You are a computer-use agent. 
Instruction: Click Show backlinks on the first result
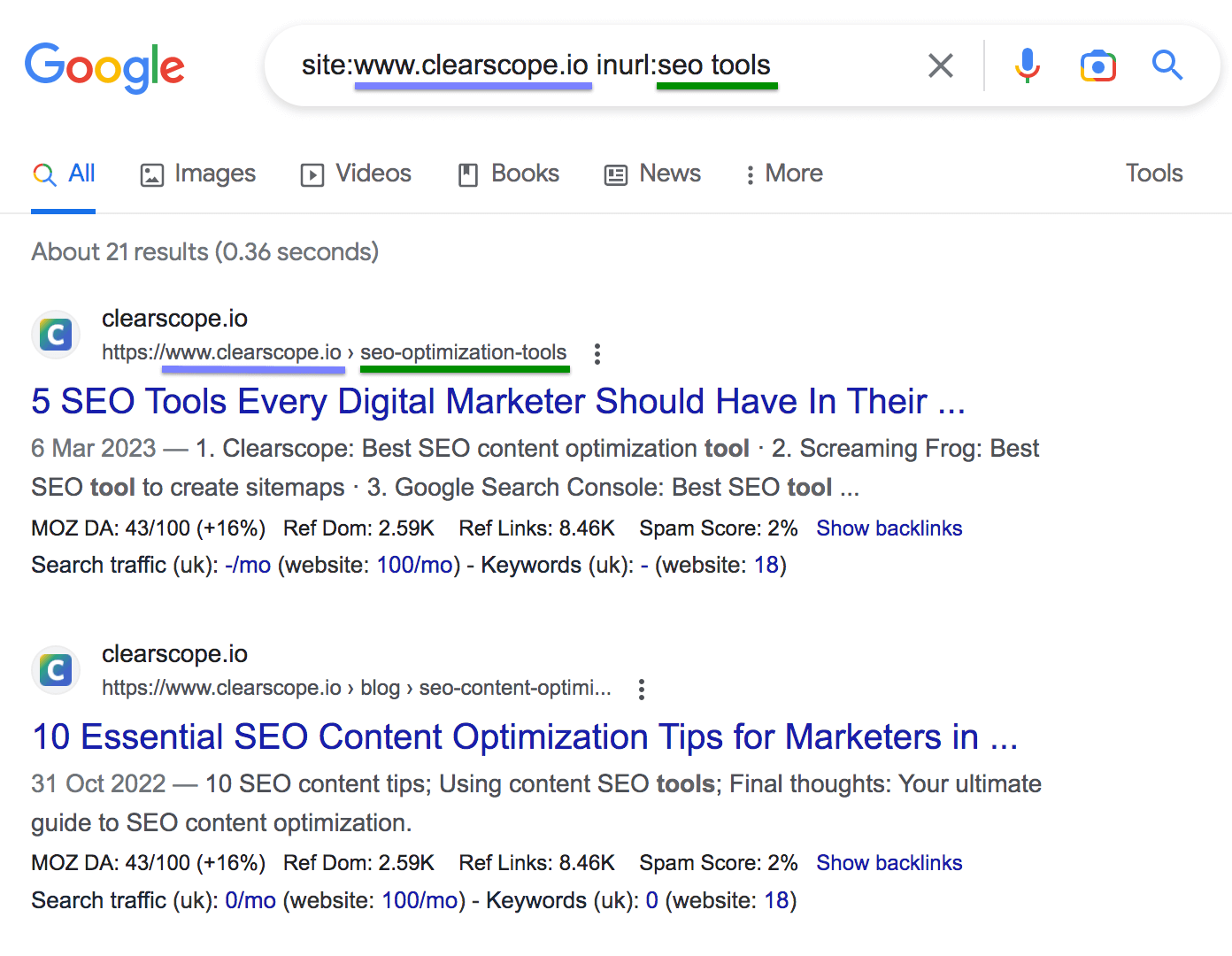coord(889,528)
